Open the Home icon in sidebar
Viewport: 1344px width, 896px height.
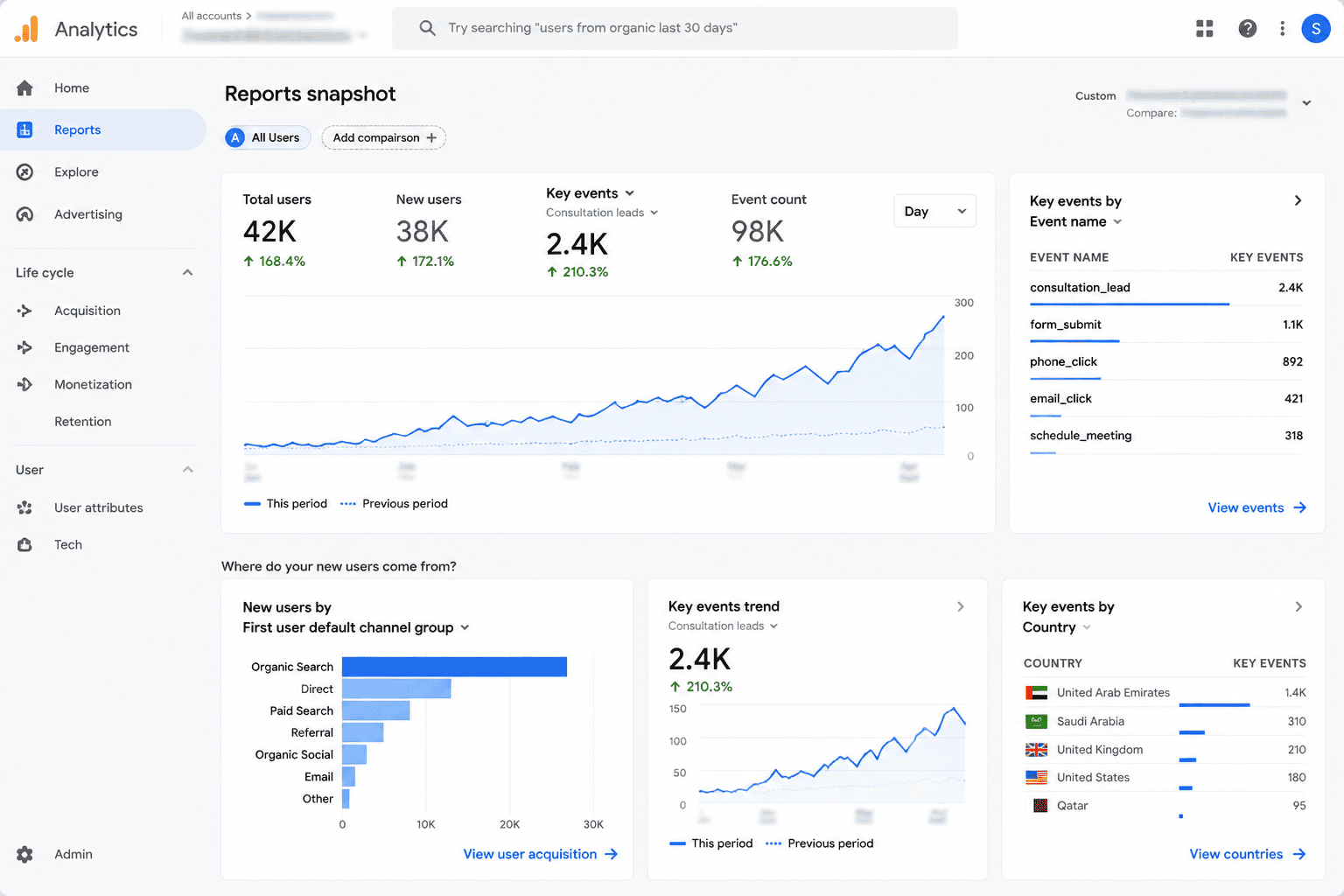24,87
